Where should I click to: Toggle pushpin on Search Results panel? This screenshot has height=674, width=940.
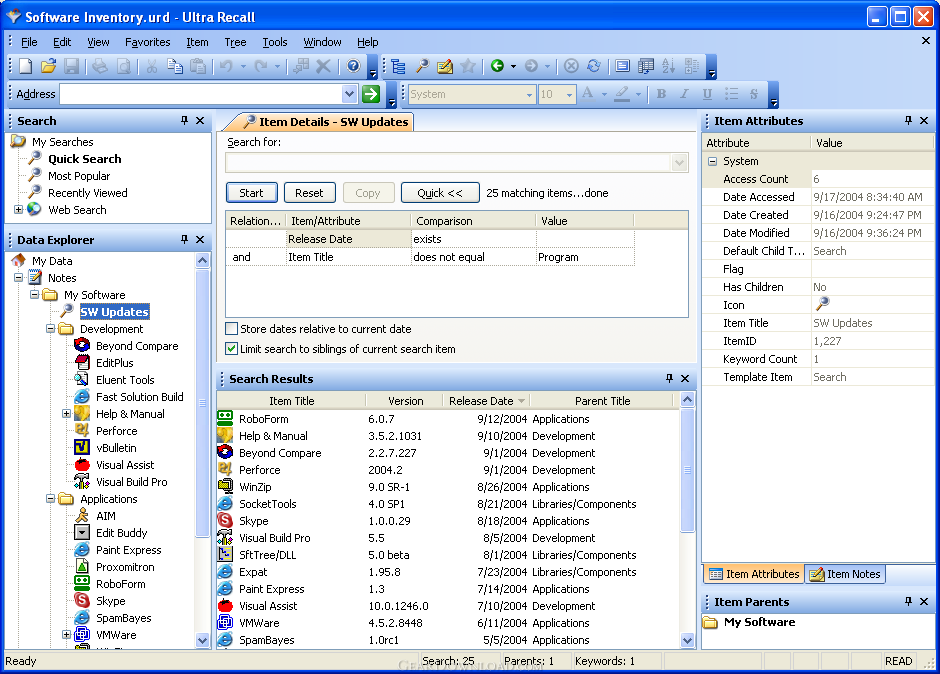(669, 378)
